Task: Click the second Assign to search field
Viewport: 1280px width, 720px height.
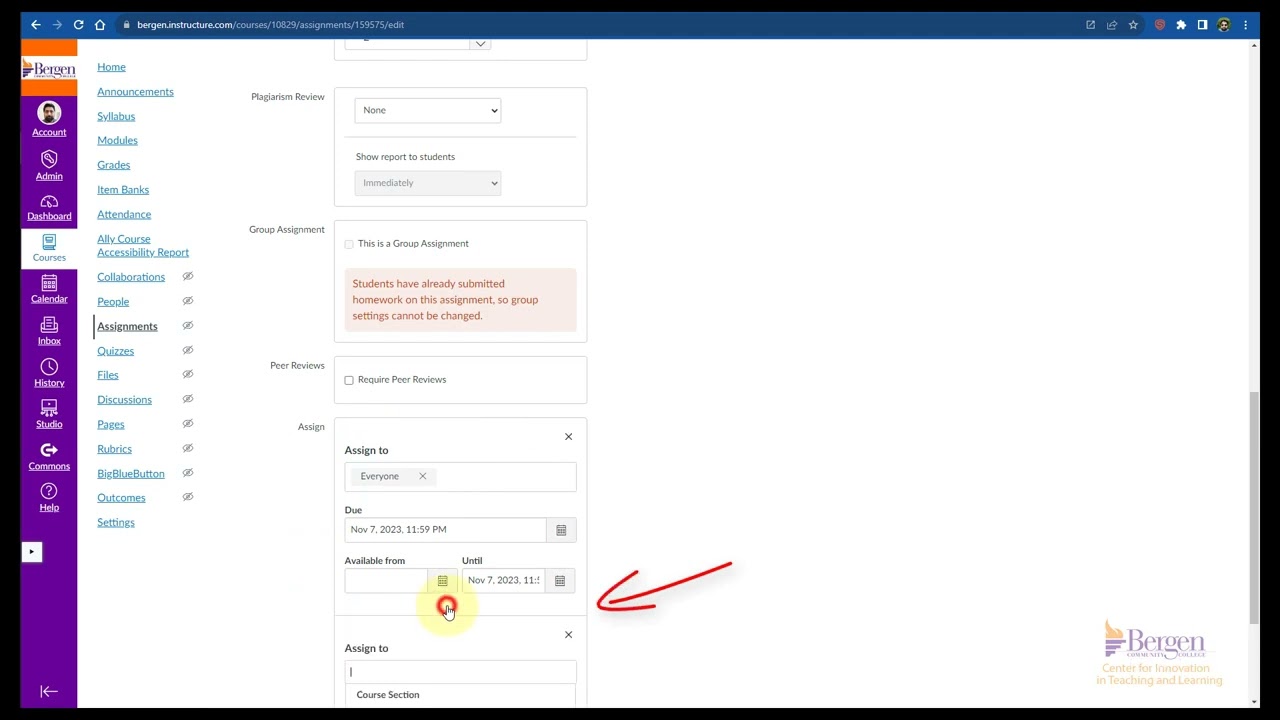Action: [x=460, y=672]
